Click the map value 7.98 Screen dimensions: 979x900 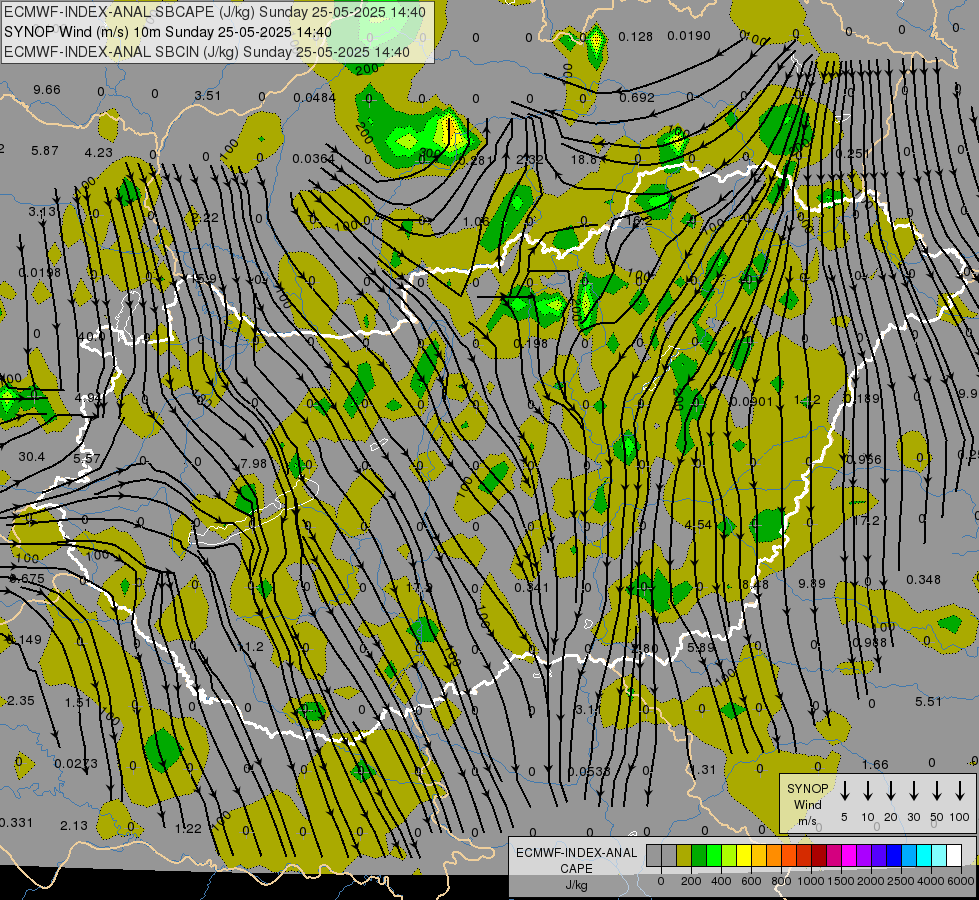click(x=253, y=464)
